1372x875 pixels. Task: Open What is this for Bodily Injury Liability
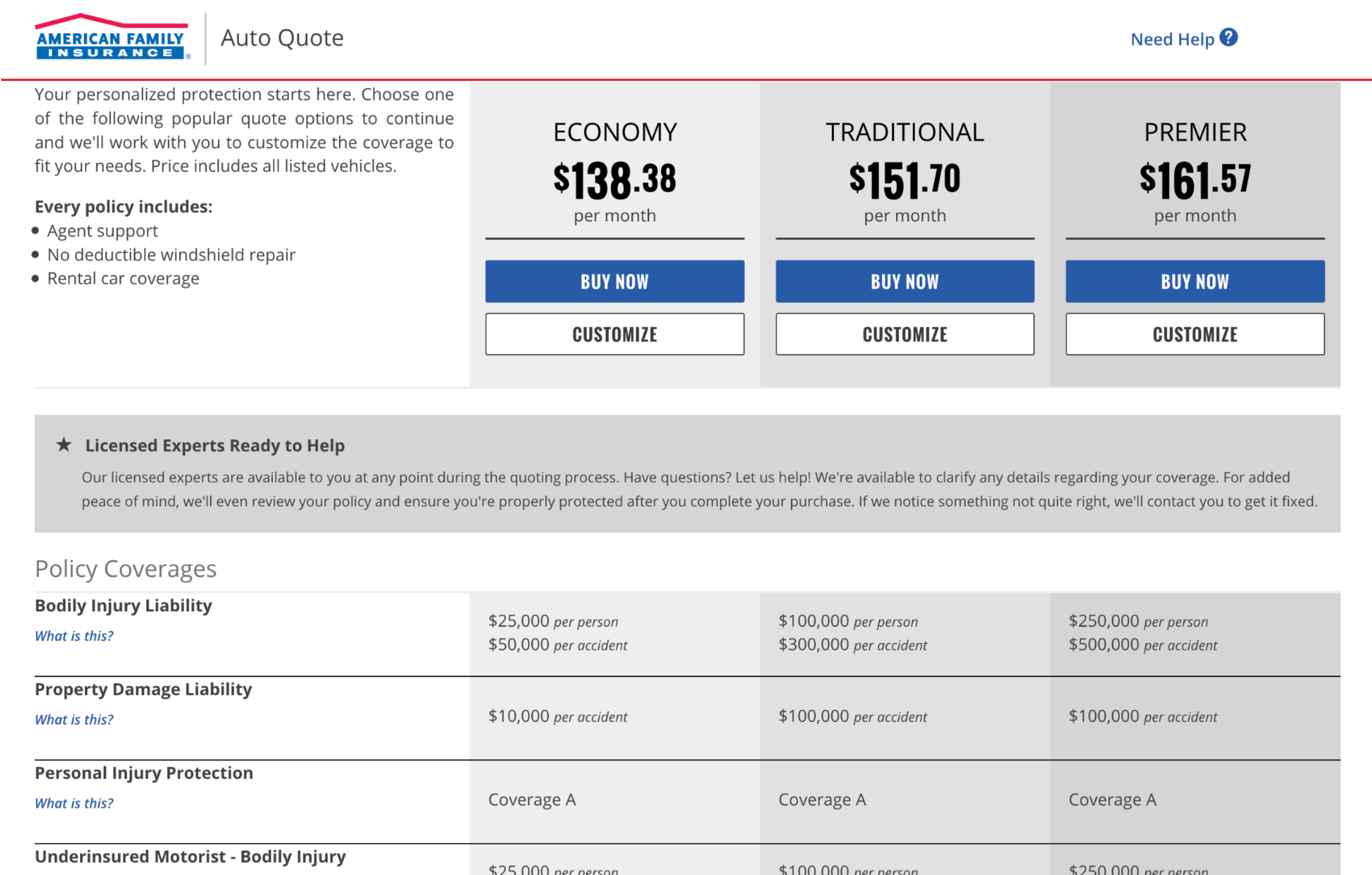(74, 635)
